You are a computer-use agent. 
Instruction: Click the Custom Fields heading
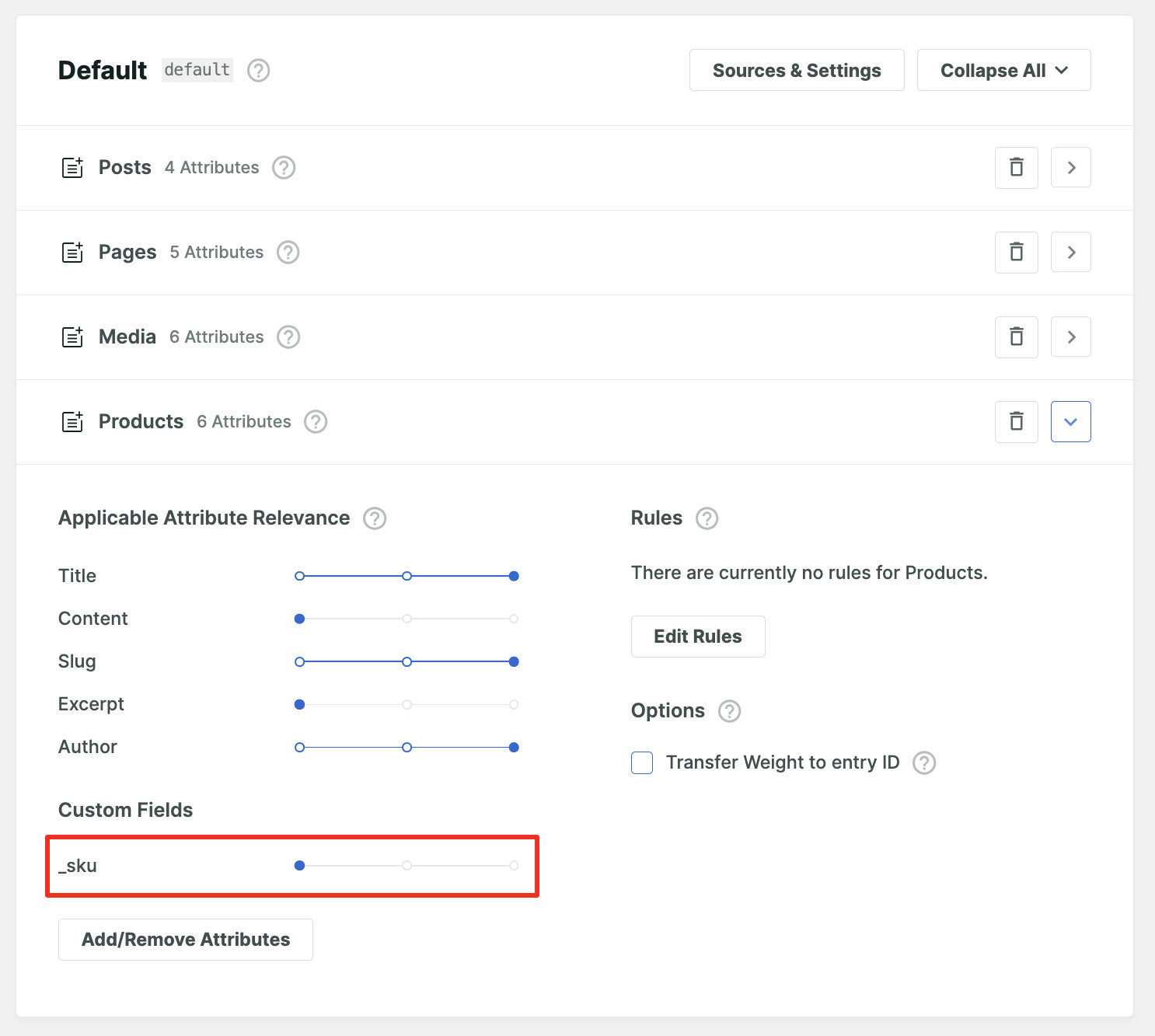pos(126,810)
